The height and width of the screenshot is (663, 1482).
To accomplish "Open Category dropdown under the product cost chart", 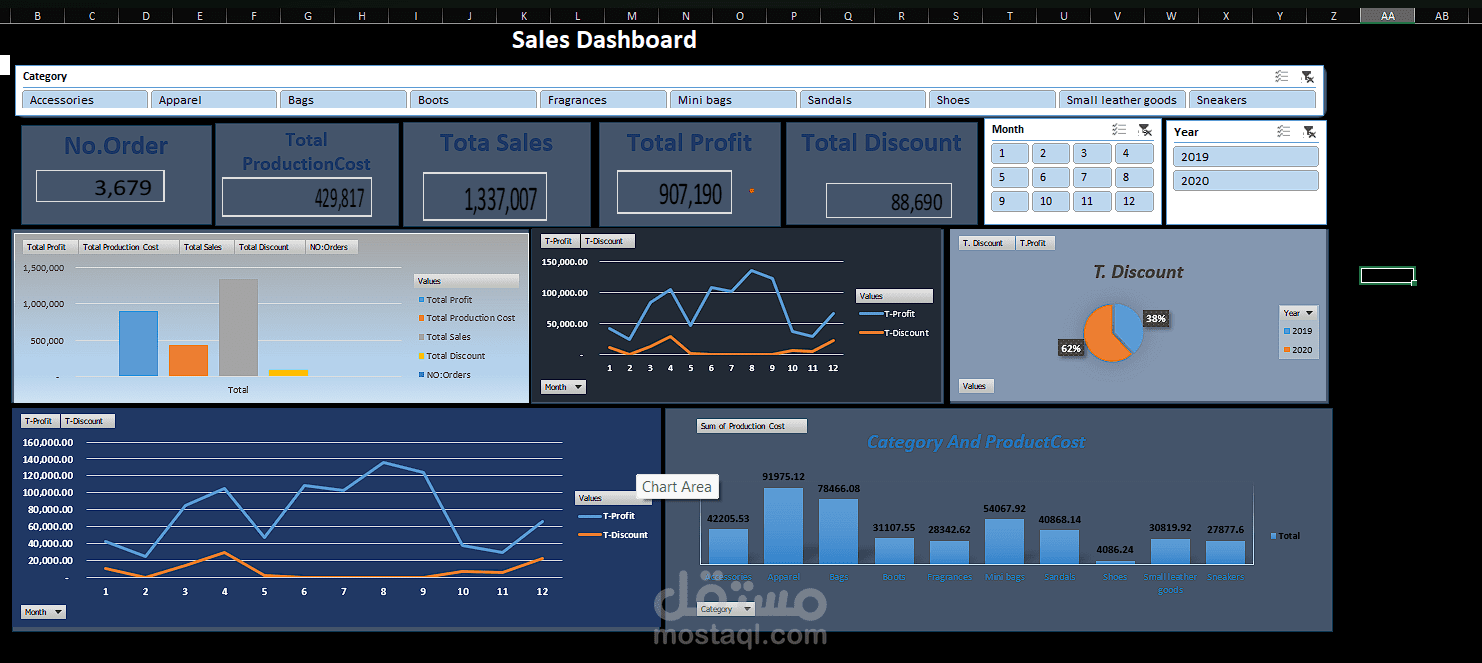I will 727,609.
